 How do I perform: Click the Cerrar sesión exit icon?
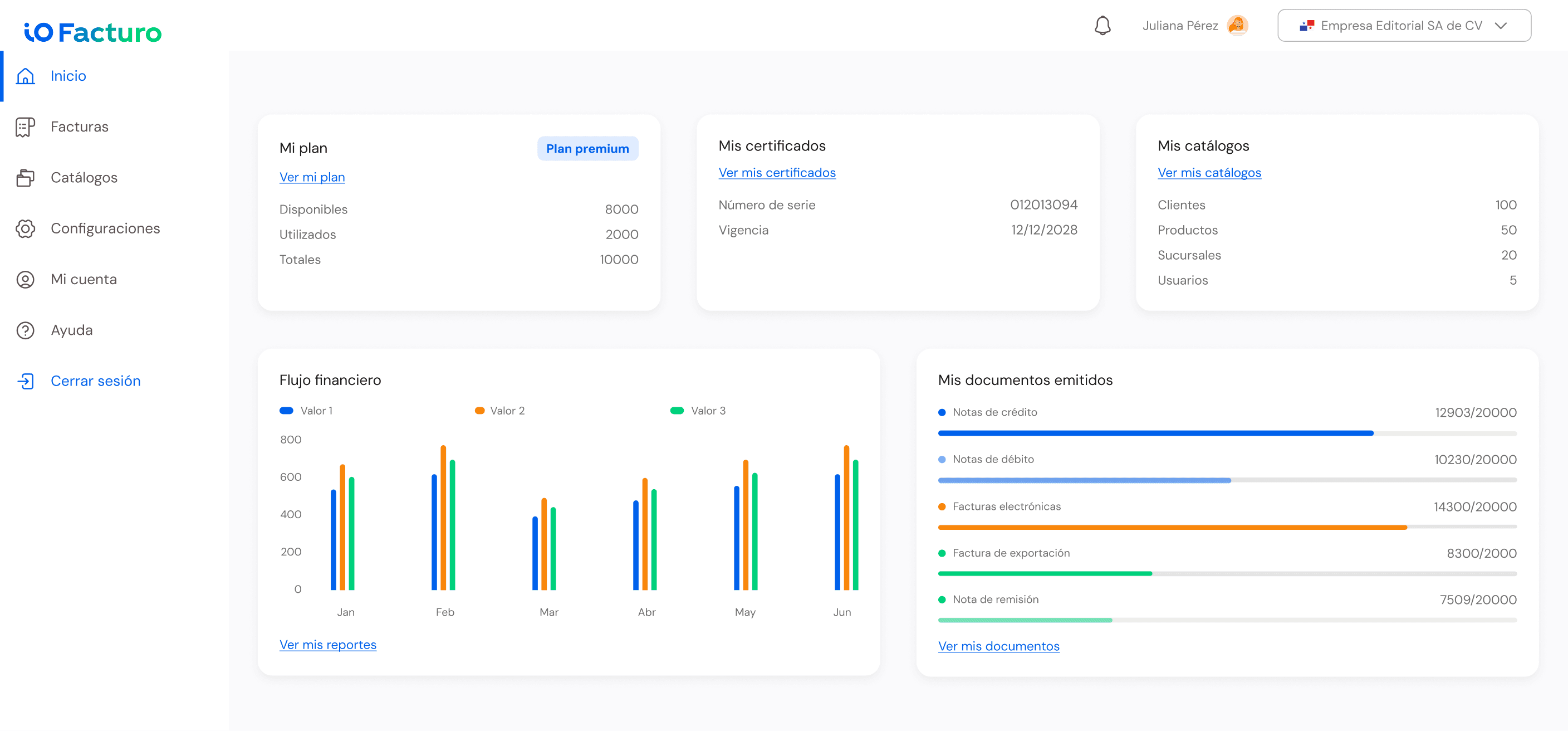[x=25, y=381]
